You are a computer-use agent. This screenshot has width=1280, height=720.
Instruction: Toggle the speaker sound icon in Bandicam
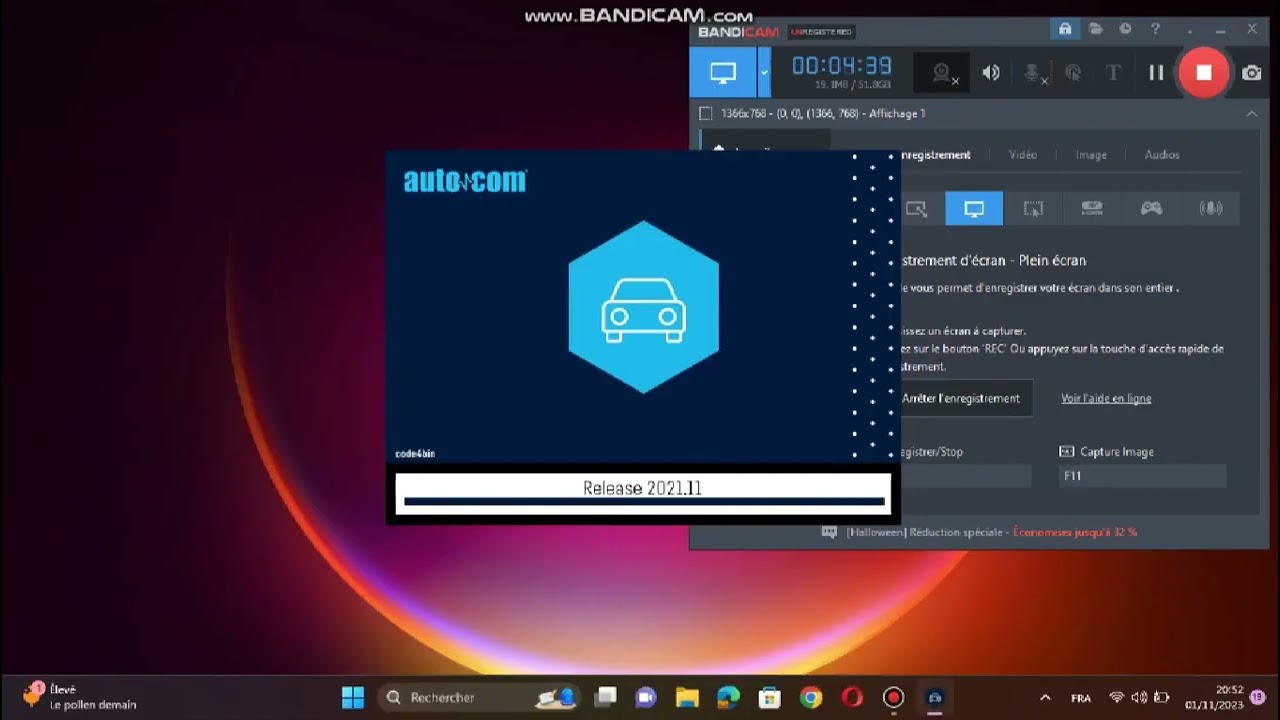coord(991,72)
